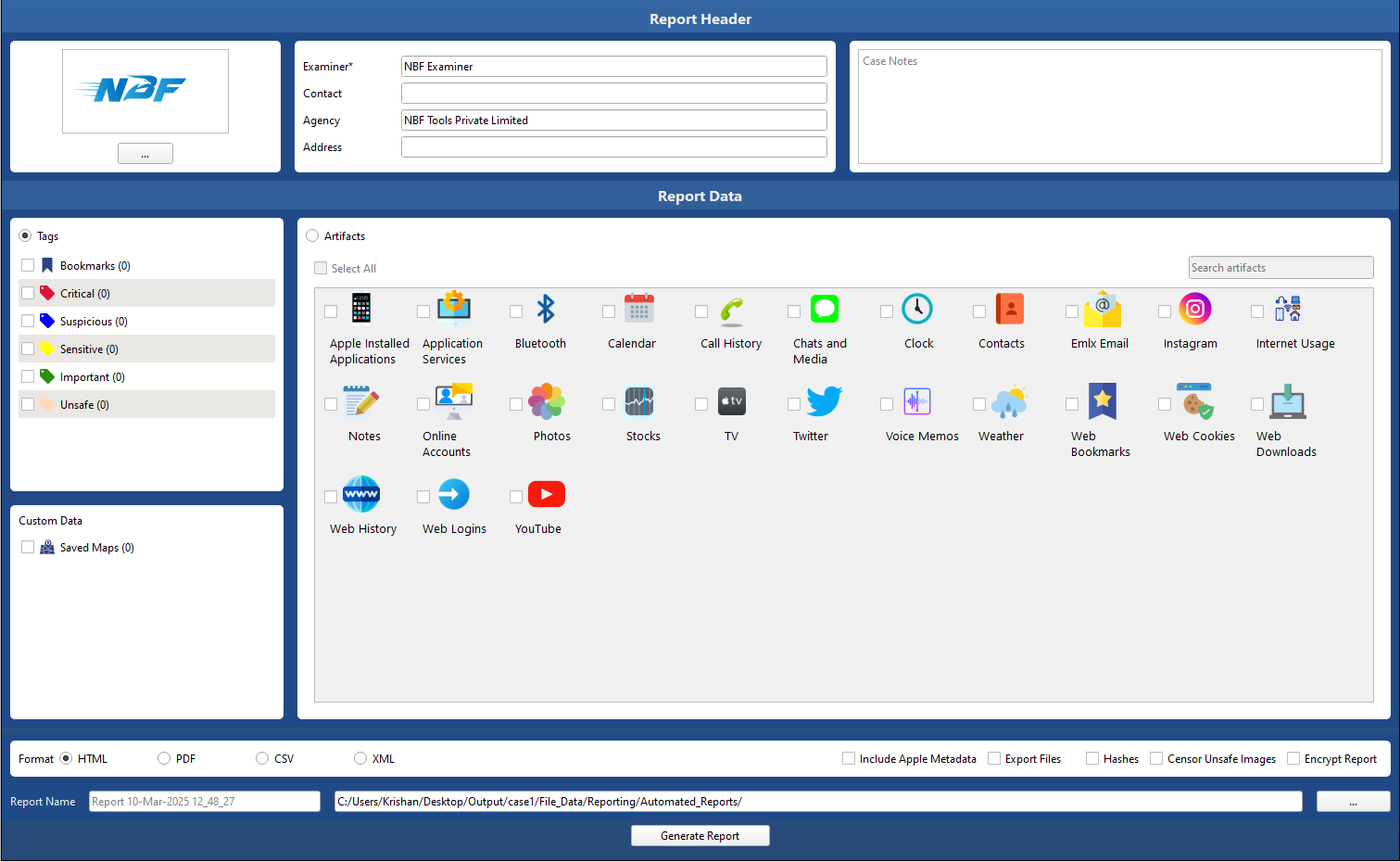This screenshot has width=1400, height=862.
Task: Click the Chats and Media icon
Action: (824, 309)
